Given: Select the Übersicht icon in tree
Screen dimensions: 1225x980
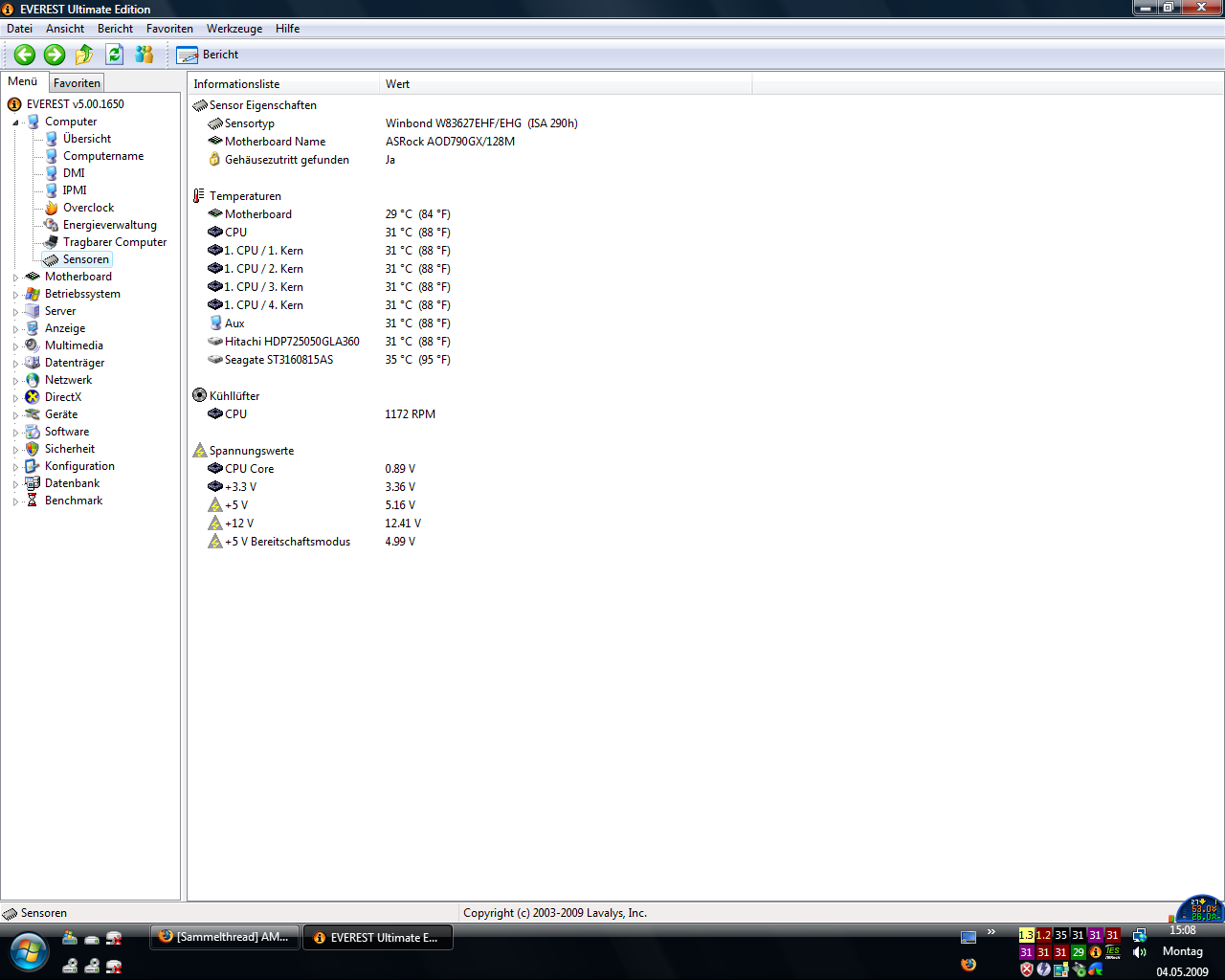Looking at the screenshot, I should [x=52, y=139].
